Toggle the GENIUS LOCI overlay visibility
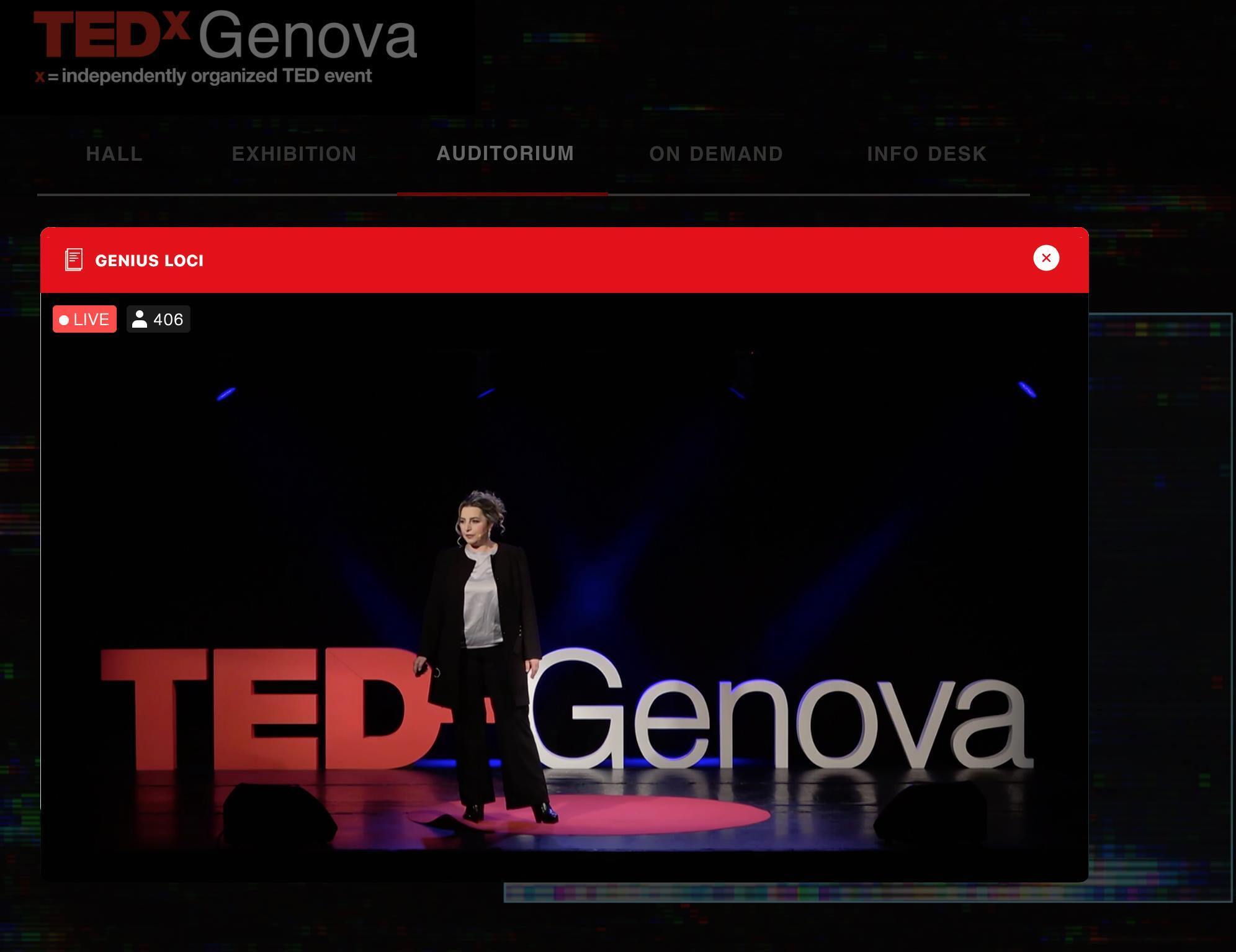This screenshot has height=952, width=1236. pyautogui.click(x=1047, y=258)
